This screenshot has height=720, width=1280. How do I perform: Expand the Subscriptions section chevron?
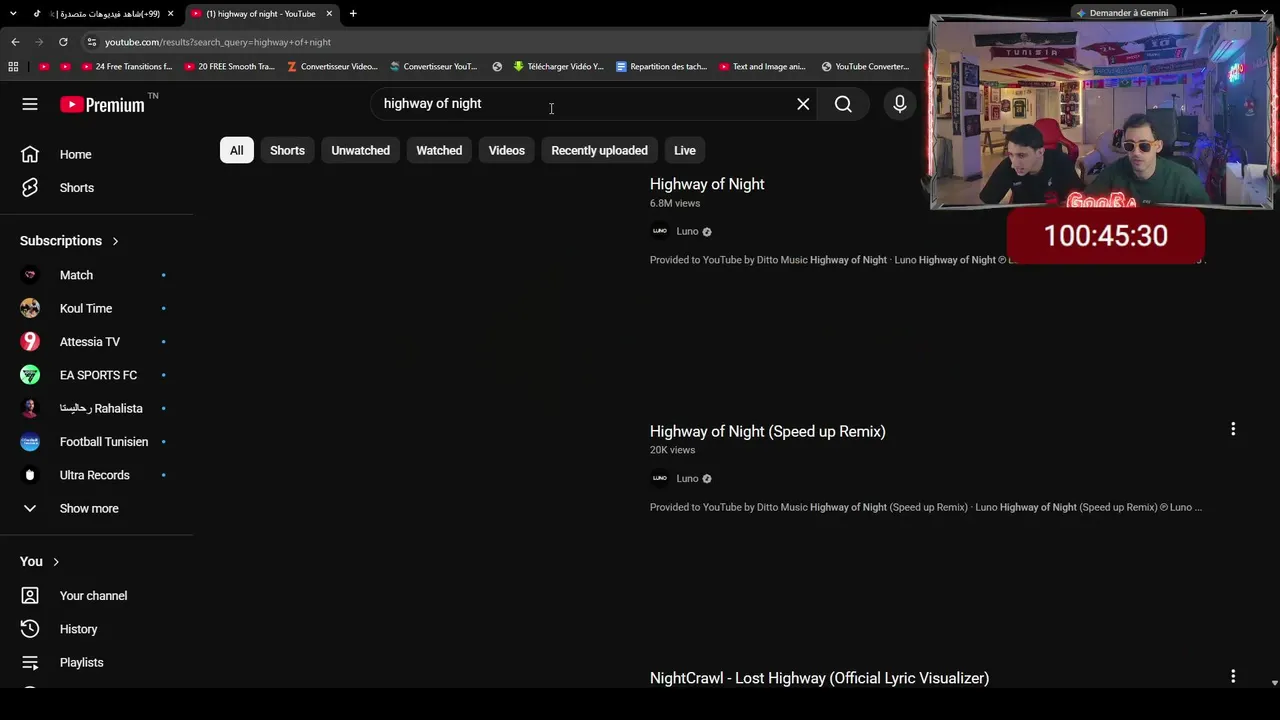pyautogui.click(x=115, y=241)
